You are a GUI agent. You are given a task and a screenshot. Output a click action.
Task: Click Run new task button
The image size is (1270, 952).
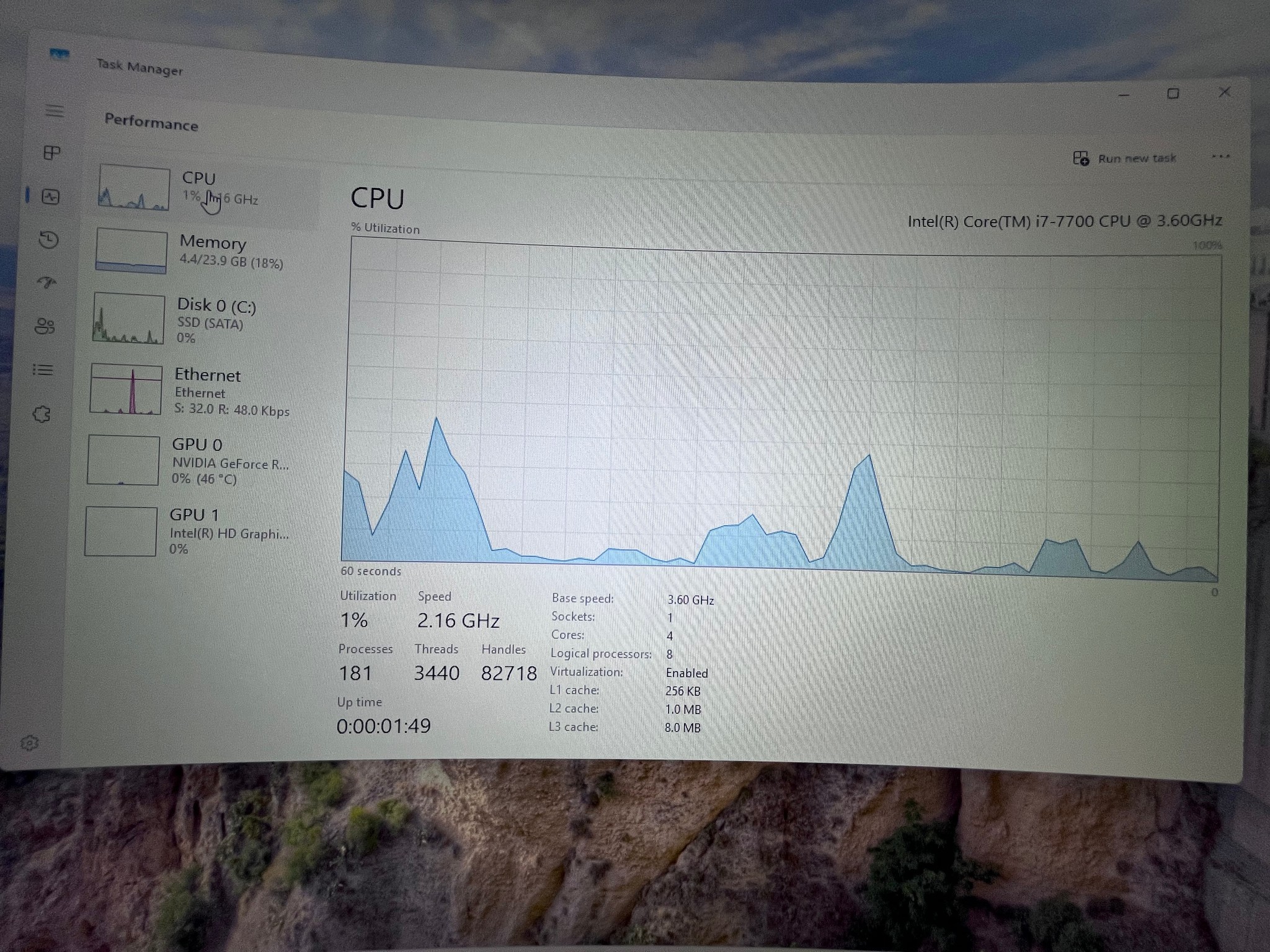click(1125, 159)
